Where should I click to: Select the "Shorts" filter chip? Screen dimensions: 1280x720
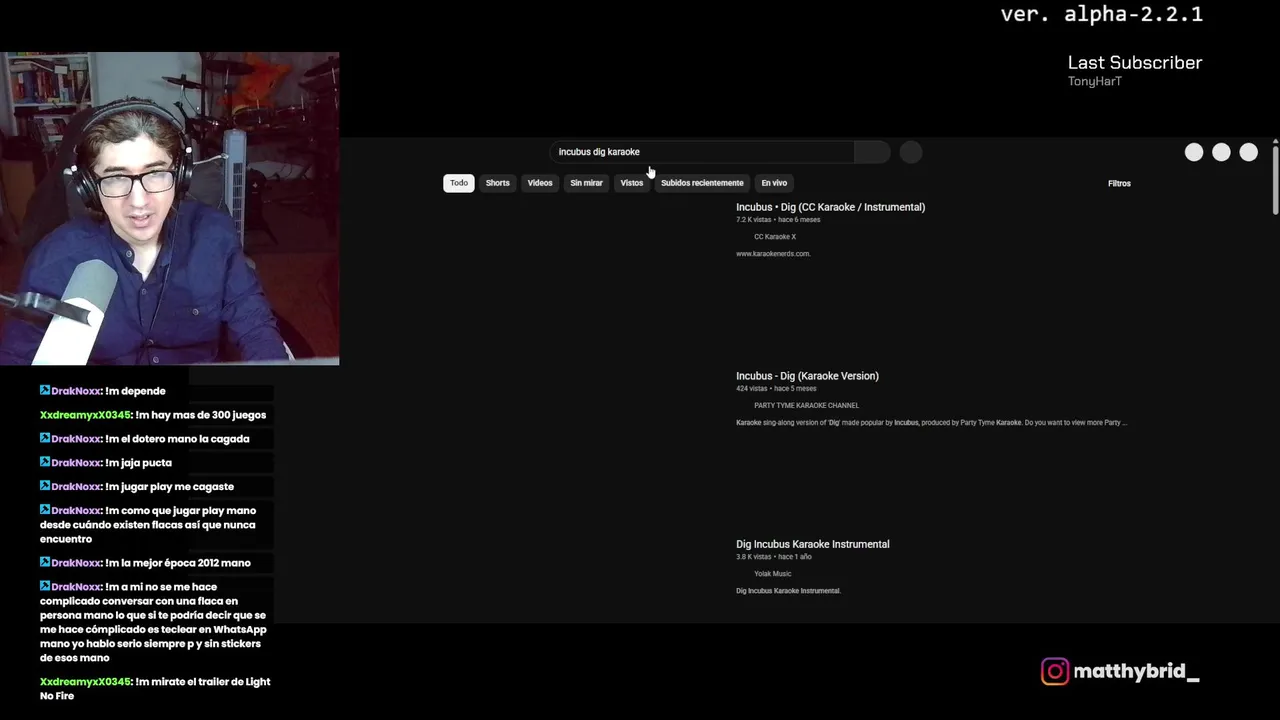coord(498,183)
